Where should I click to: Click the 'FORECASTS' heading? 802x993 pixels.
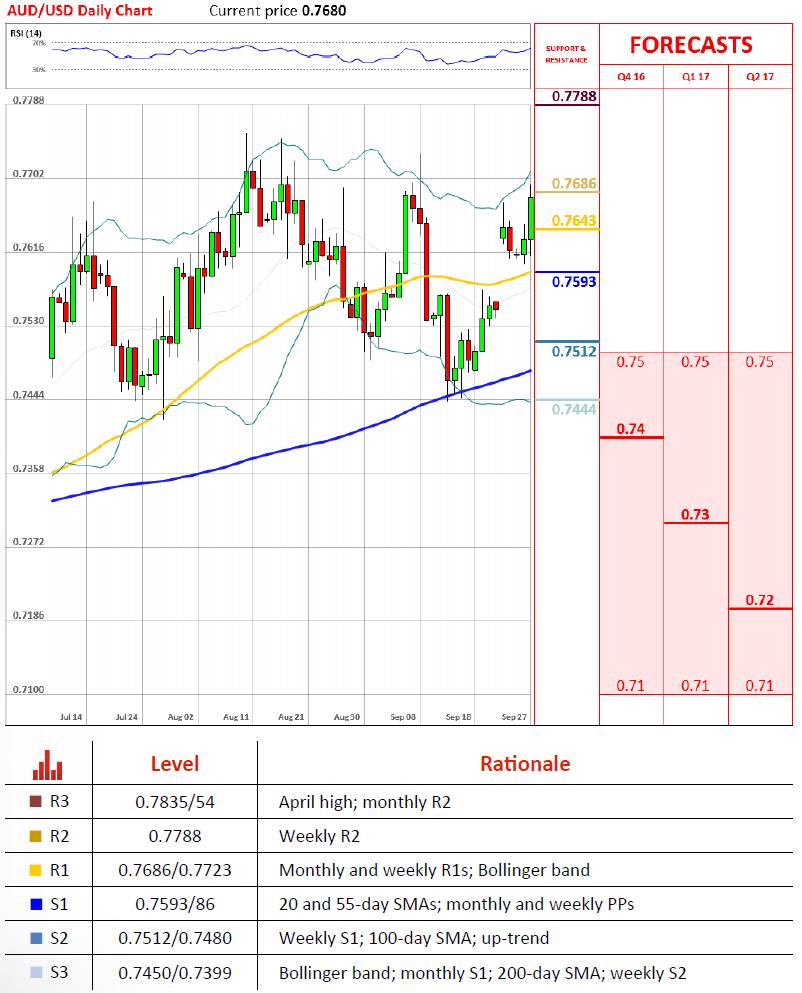click(x=691, y=45)
